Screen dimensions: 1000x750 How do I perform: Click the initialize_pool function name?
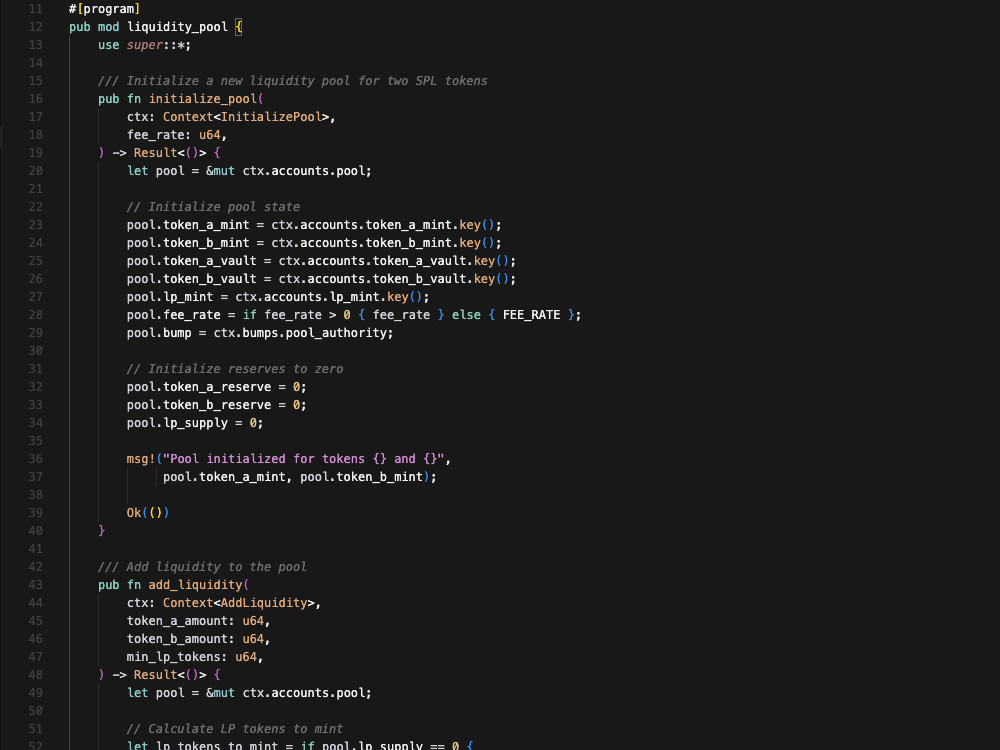203,99
